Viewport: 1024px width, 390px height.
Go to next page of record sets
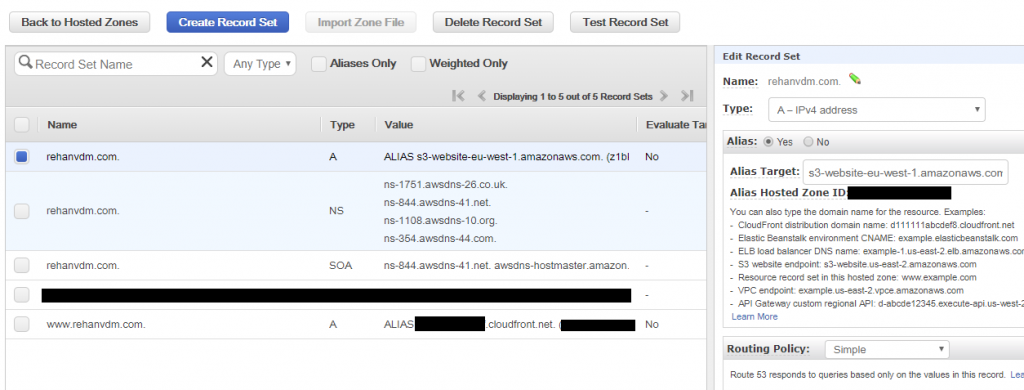click(x=664, y=96)
